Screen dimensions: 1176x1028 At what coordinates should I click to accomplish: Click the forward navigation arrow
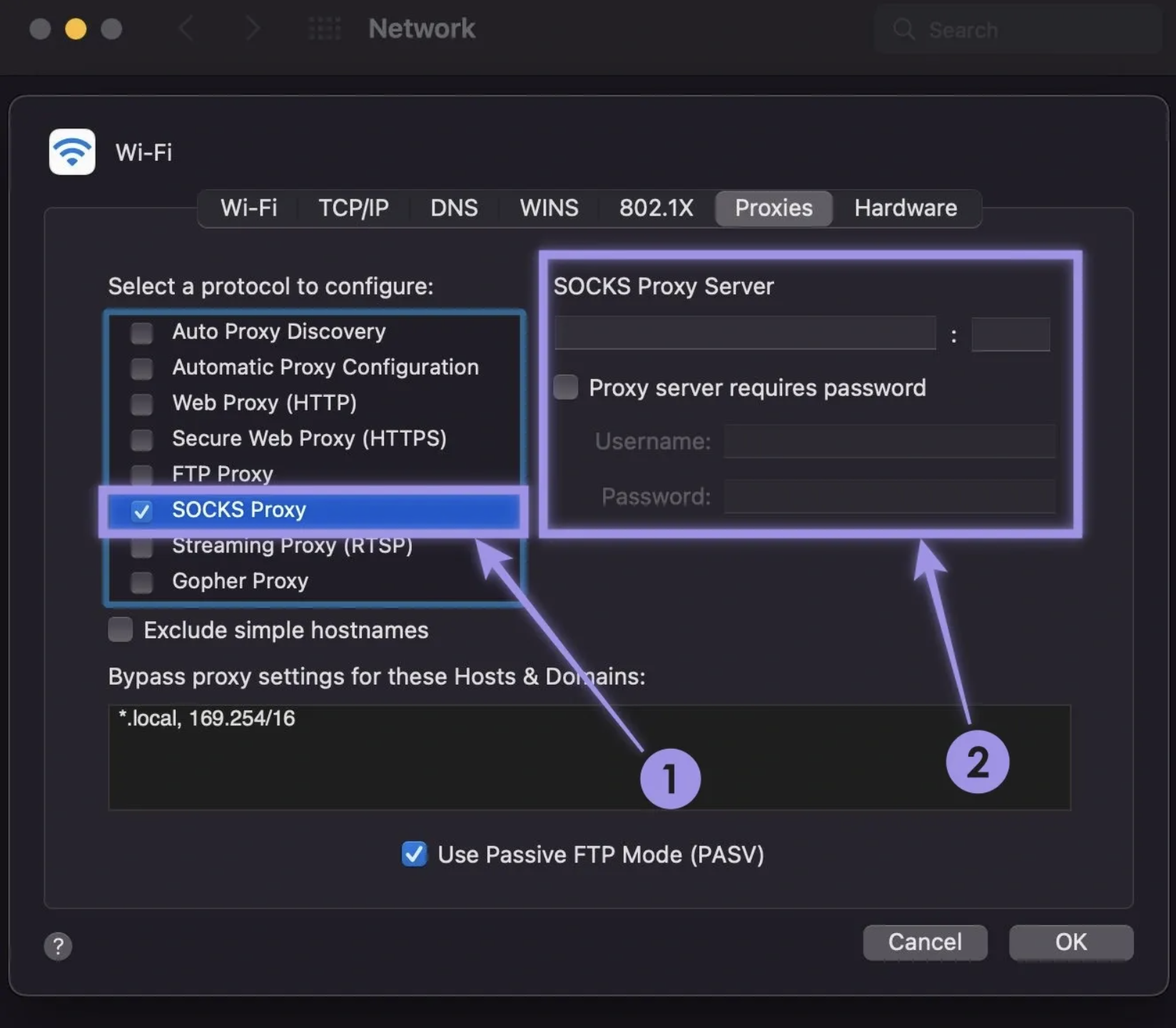tap(253, 29)
